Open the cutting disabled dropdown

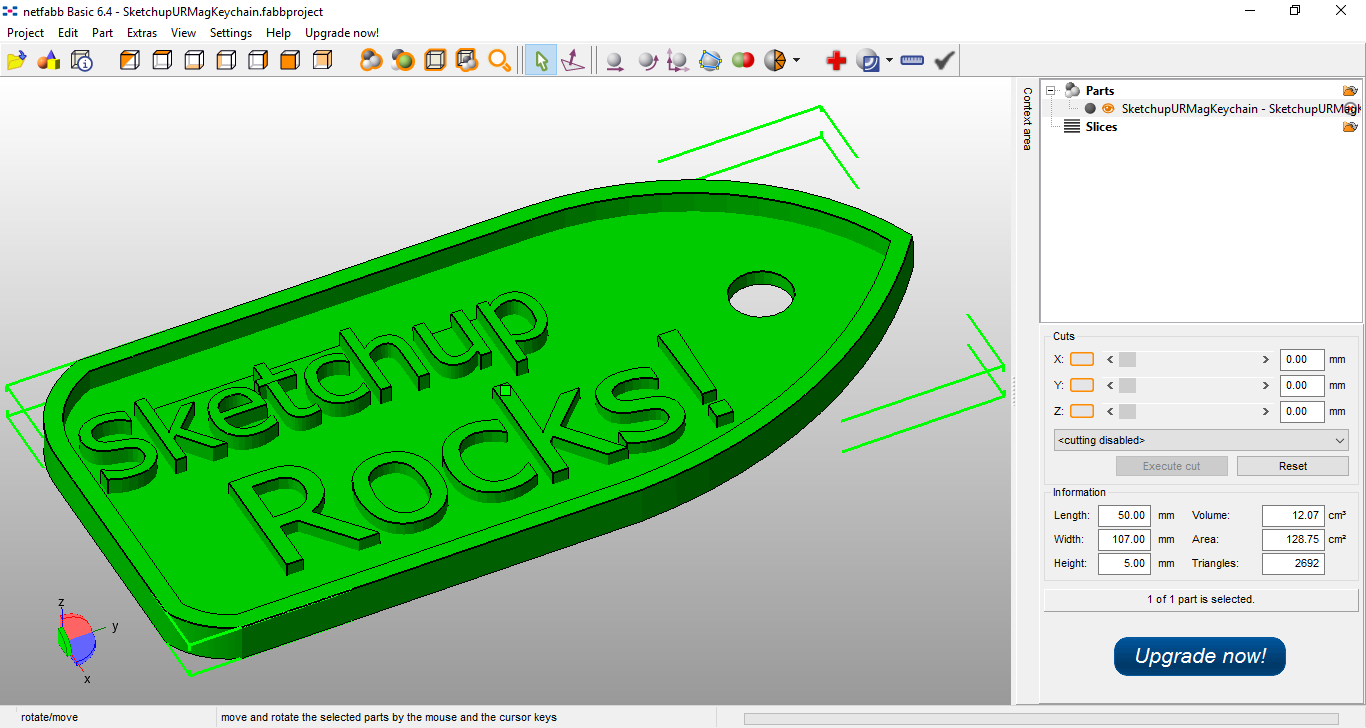1201,440
